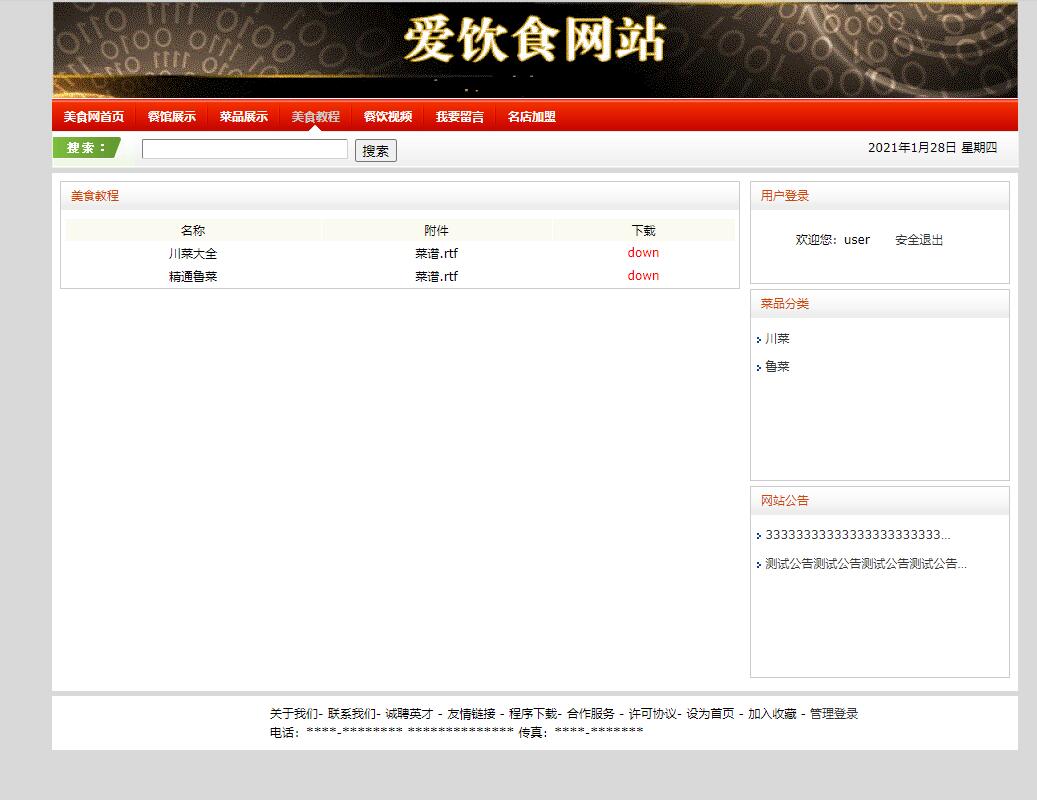Open the 名店加盟 navigation item
1037x800 pixels.
point(531,115)
